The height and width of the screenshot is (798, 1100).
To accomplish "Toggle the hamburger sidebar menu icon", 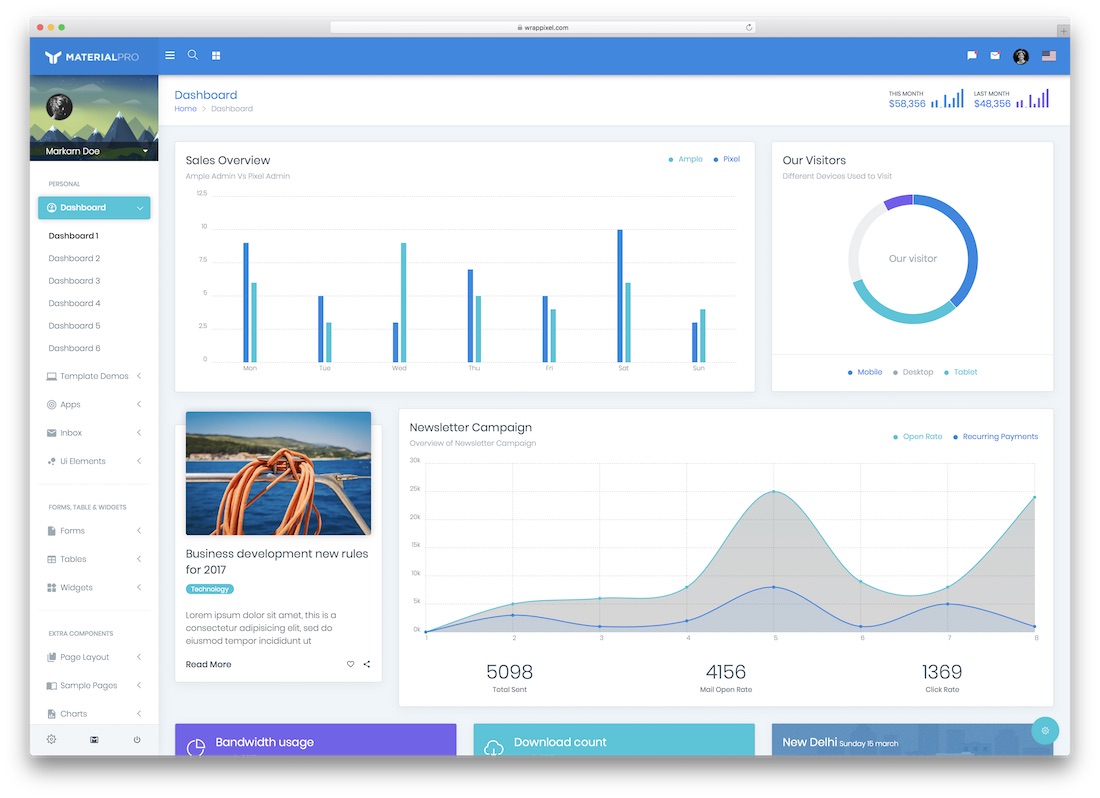I will (x=170, y=55).
